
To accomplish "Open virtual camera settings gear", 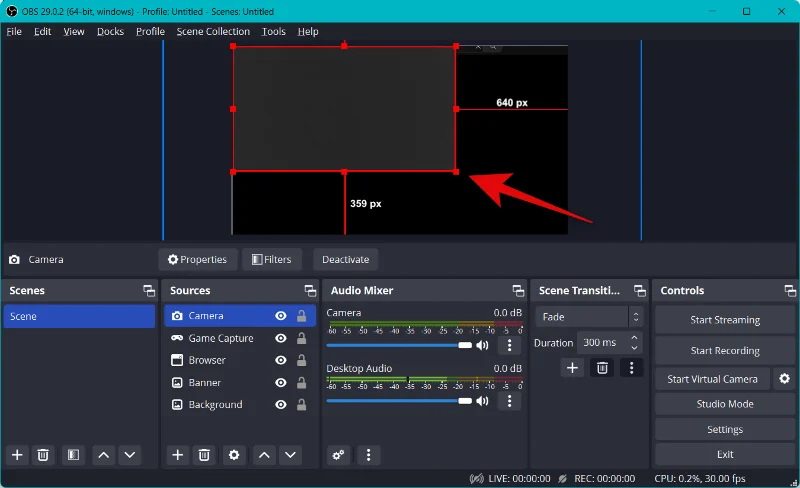I will point(784,379).
